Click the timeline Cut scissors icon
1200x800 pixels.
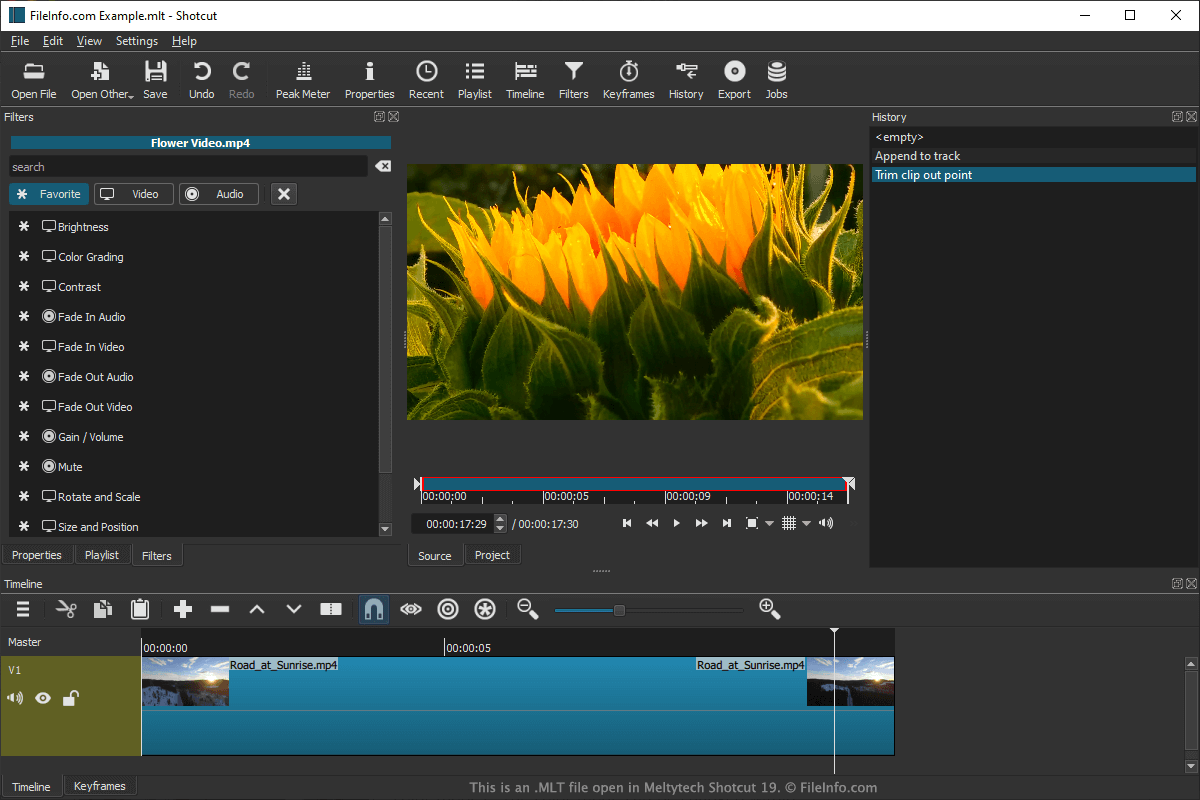click(x=66, y=609)
